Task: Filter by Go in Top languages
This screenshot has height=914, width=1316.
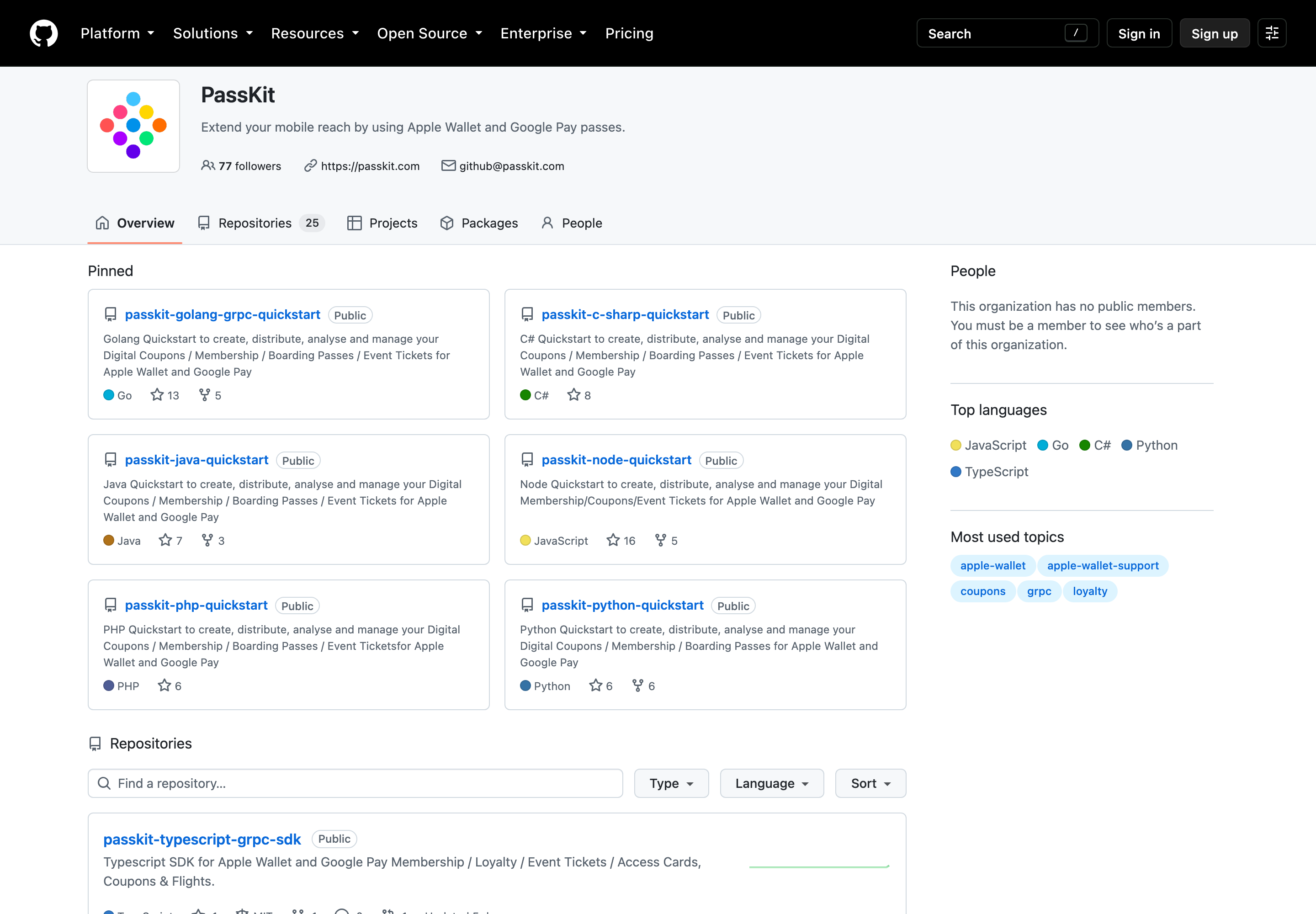Action: [x=1053, y=445]
